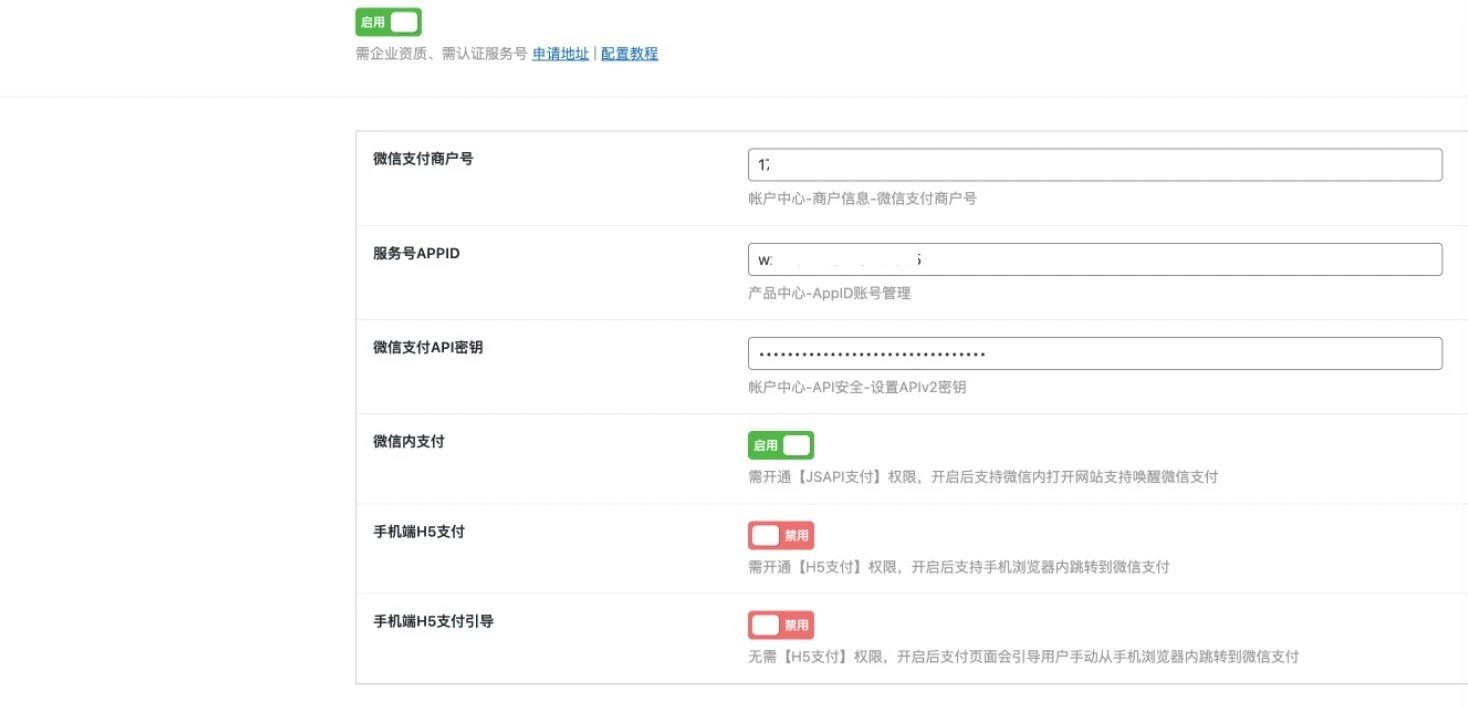
Task: Click the 微信支付商户号 input field
Action: 1095,165
